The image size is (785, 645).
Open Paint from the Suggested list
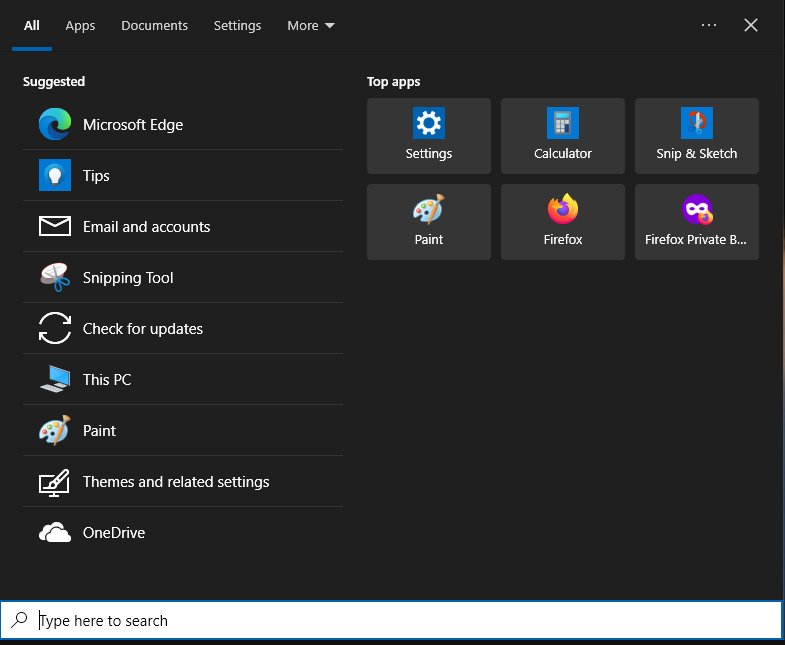(x=99, y=431)
